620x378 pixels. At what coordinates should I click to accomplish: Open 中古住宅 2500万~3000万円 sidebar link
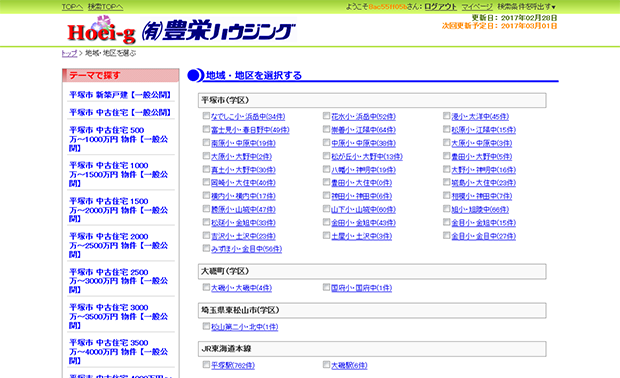[119, 281]
